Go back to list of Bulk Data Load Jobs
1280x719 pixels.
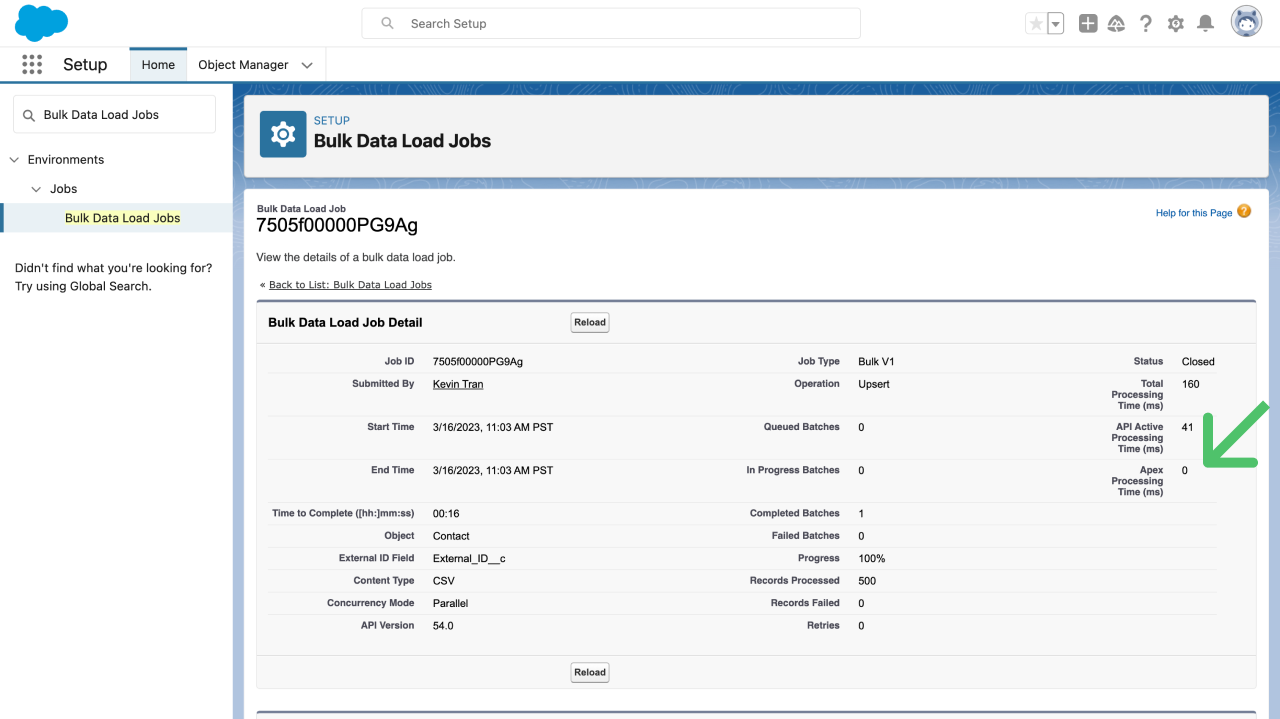(x=350, y=285)
